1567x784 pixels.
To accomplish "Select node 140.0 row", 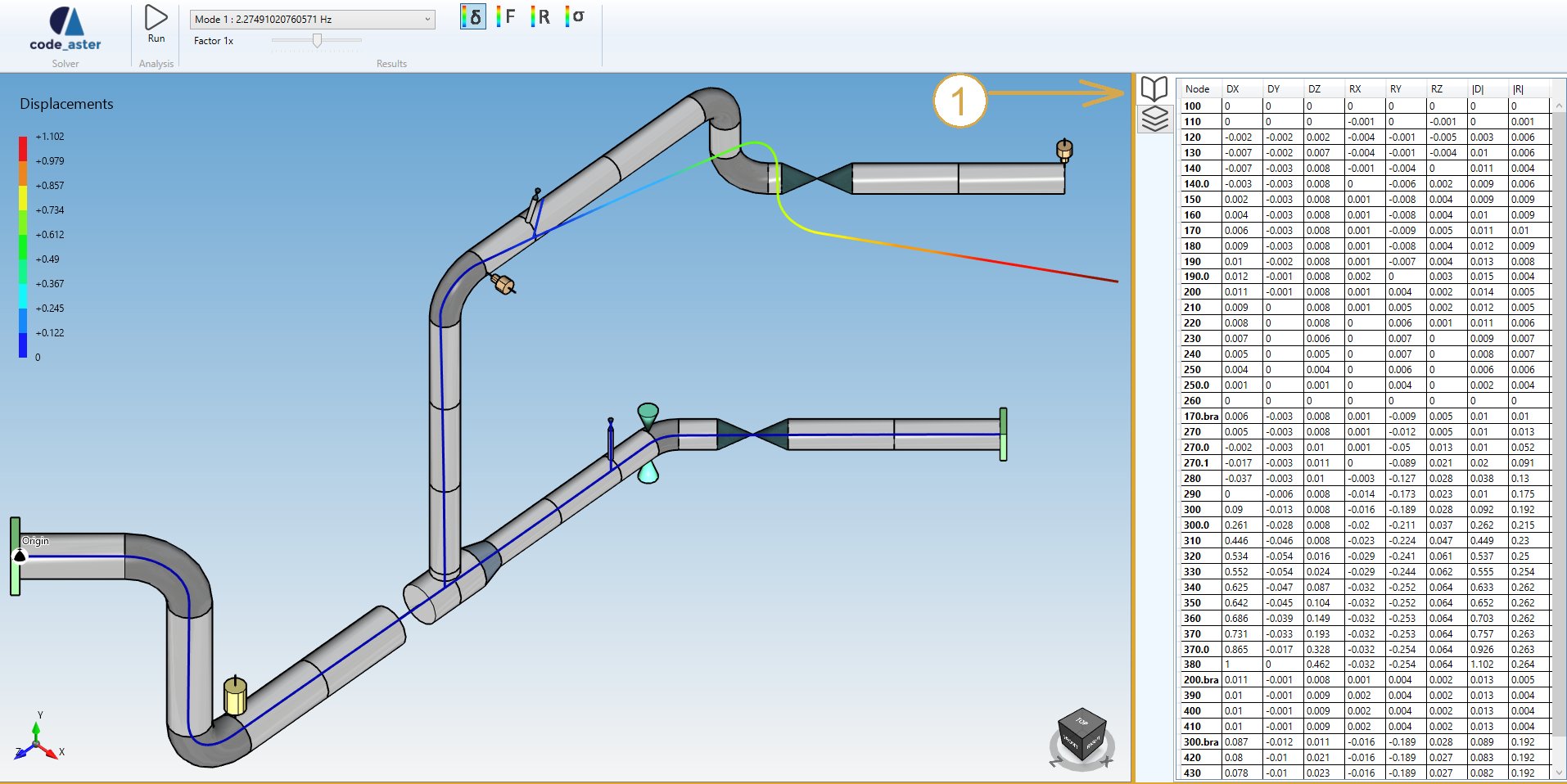I will pyautogui.click(x=1365, y=184).
